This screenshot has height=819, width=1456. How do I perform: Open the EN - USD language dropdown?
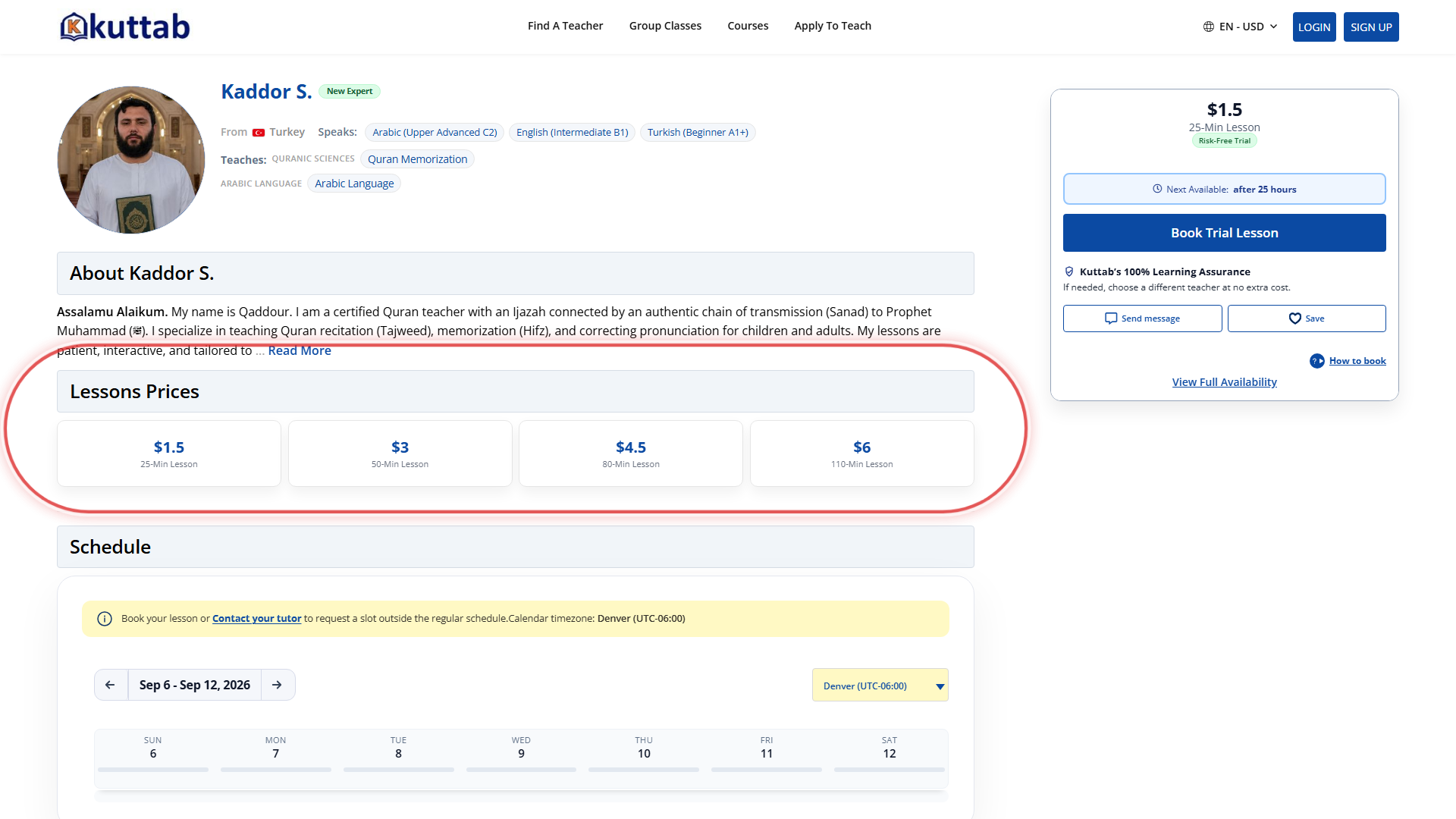1241,27
